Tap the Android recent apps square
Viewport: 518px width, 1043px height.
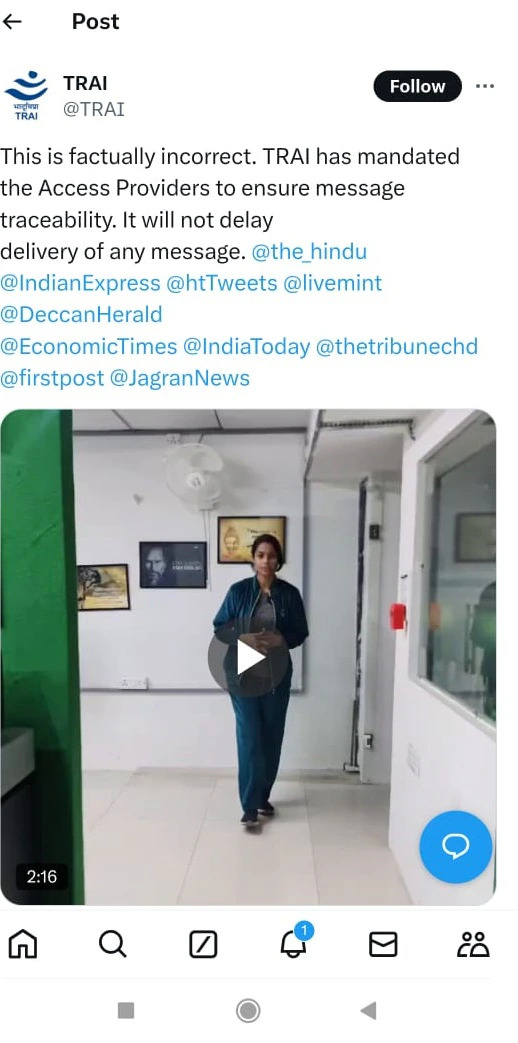pos(126,1010)
